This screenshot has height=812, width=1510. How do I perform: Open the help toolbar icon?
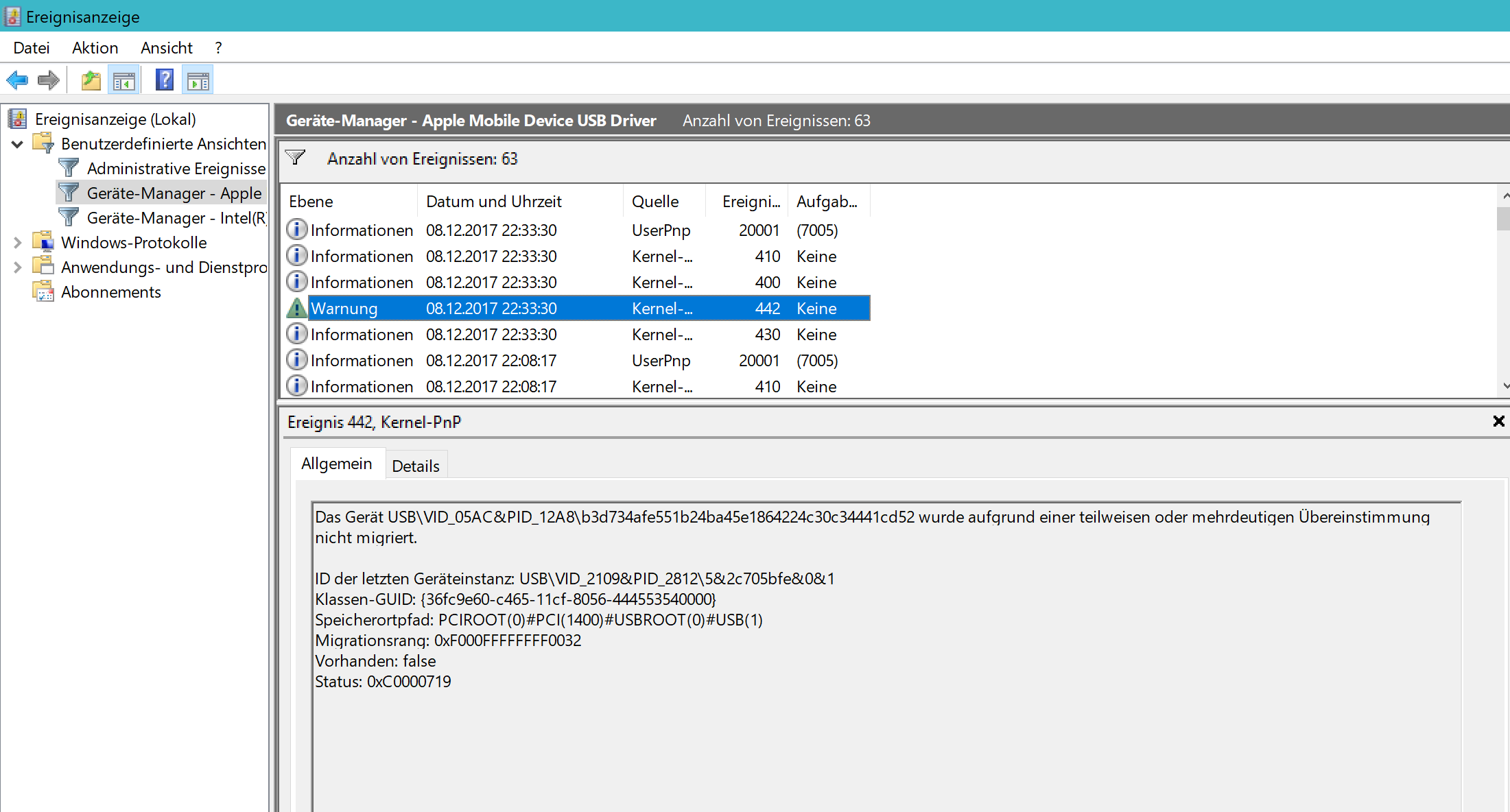point(165,80)
